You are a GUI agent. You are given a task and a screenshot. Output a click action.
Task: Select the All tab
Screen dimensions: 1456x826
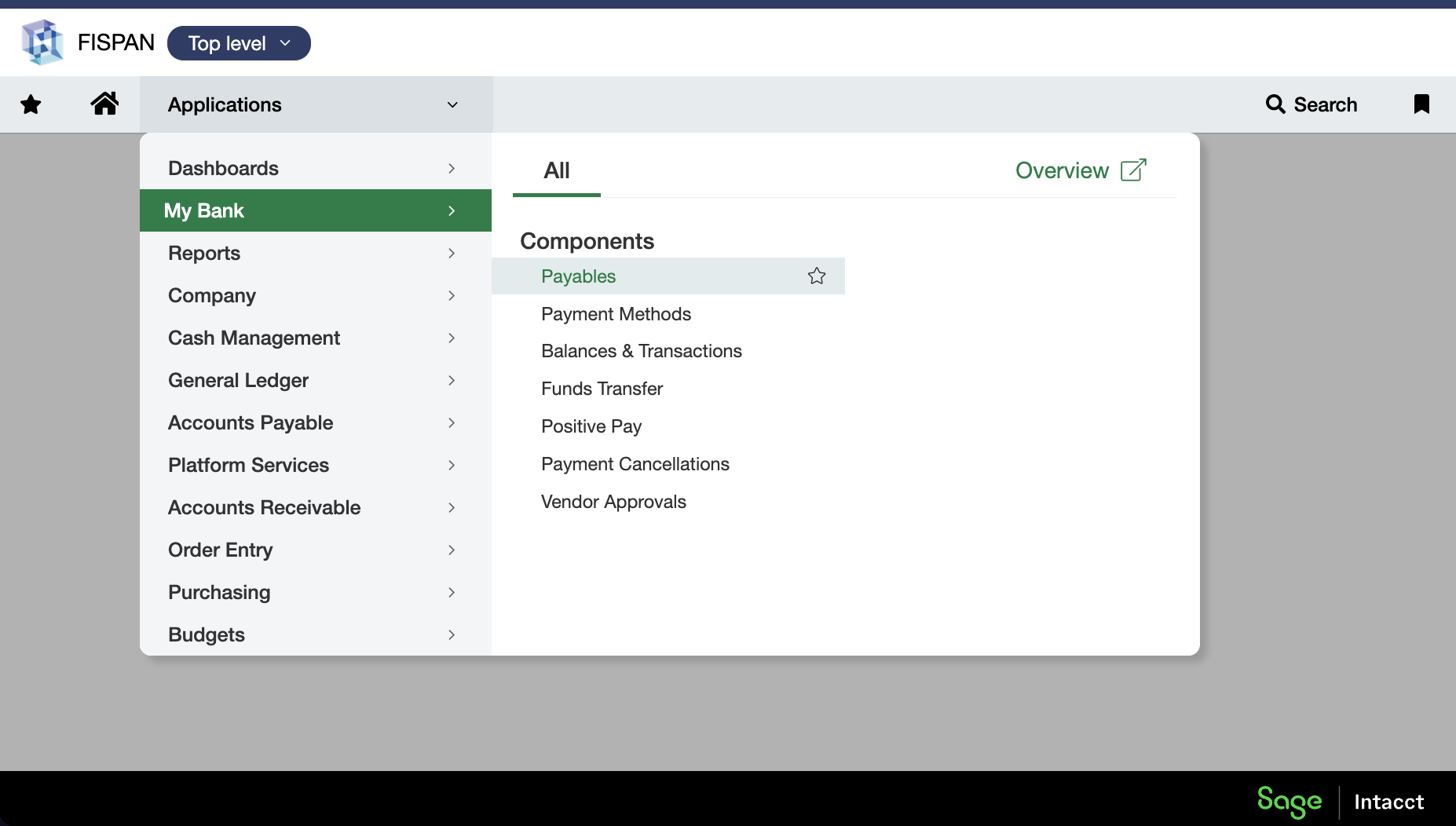(556, 170)
